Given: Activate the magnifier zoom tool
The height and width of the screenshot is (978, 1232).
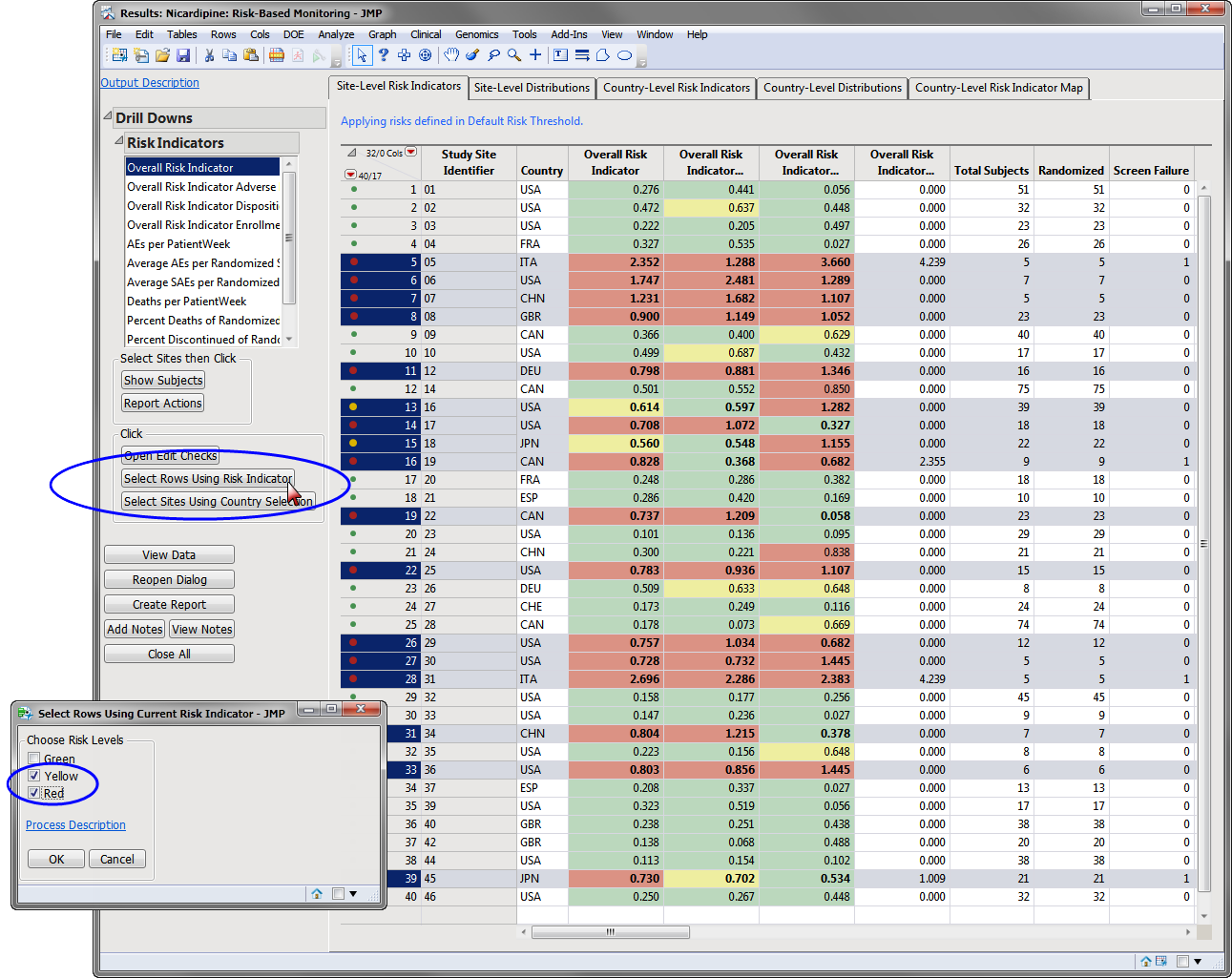Looking at the screenshot, I should tap(514, 55).
